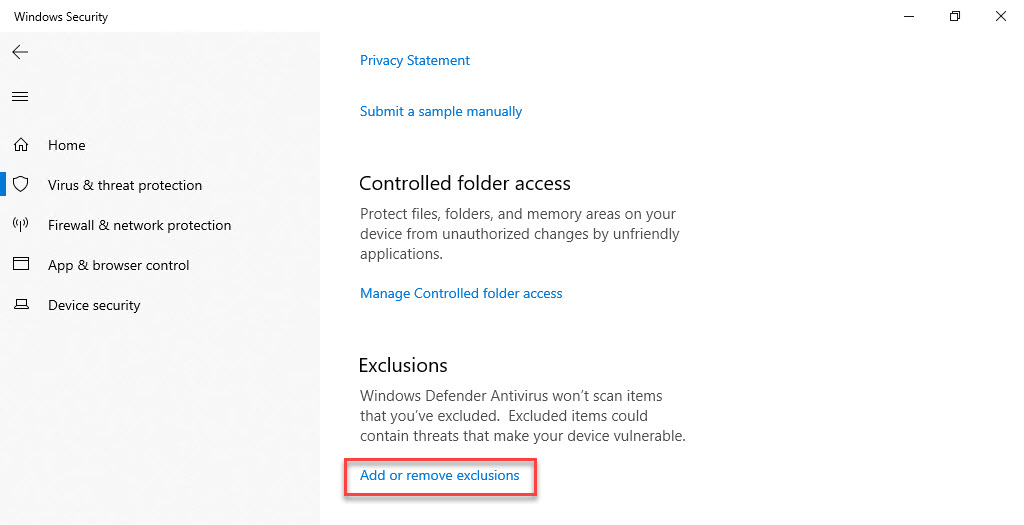Click Submit a sample manually link
This screenshot has width=1024, height=525.
(441, 111)
